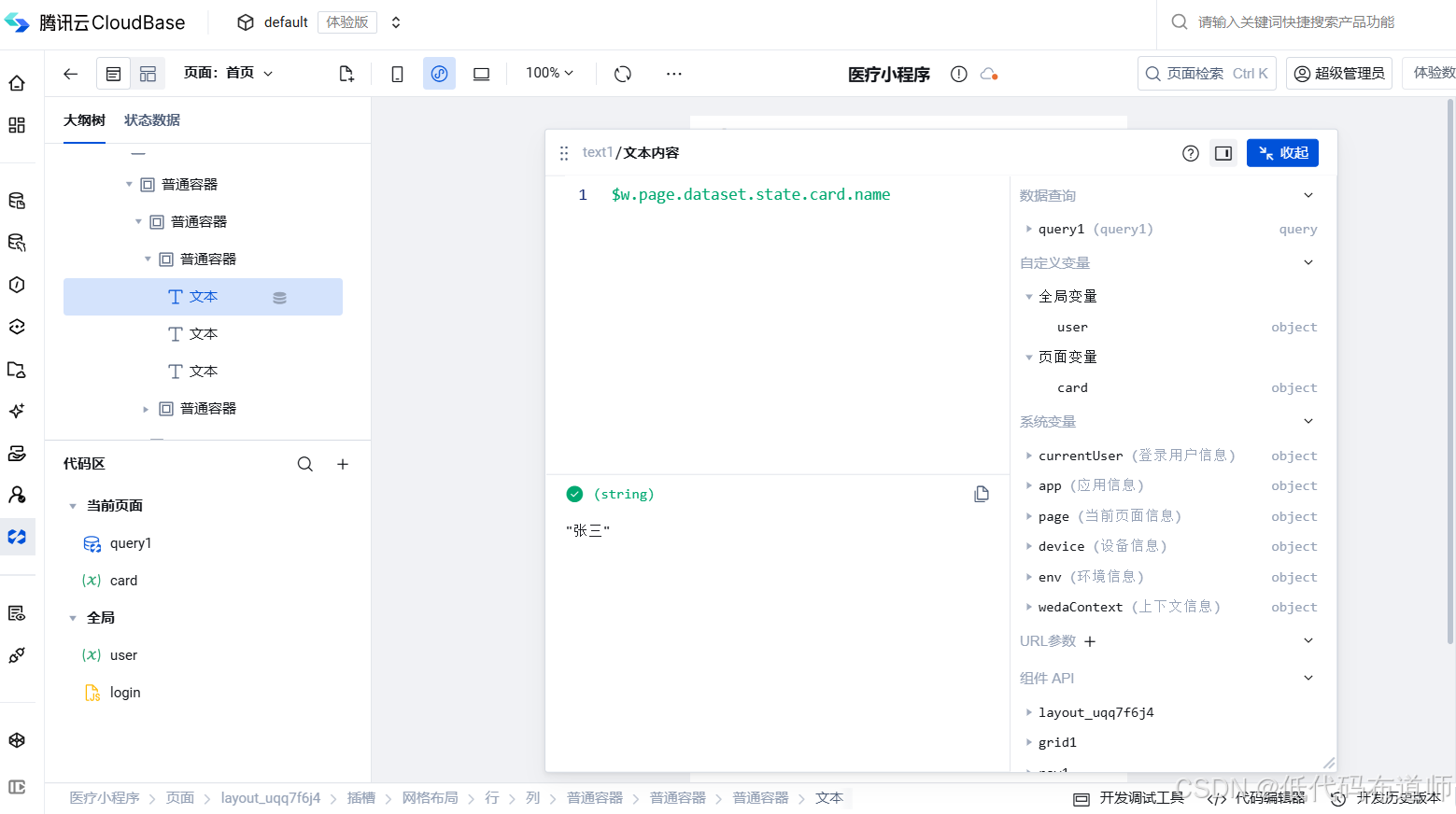This screenshot has width=1456, height=814.
Task: Expand the currentUser system variable
Action: 1027,456
